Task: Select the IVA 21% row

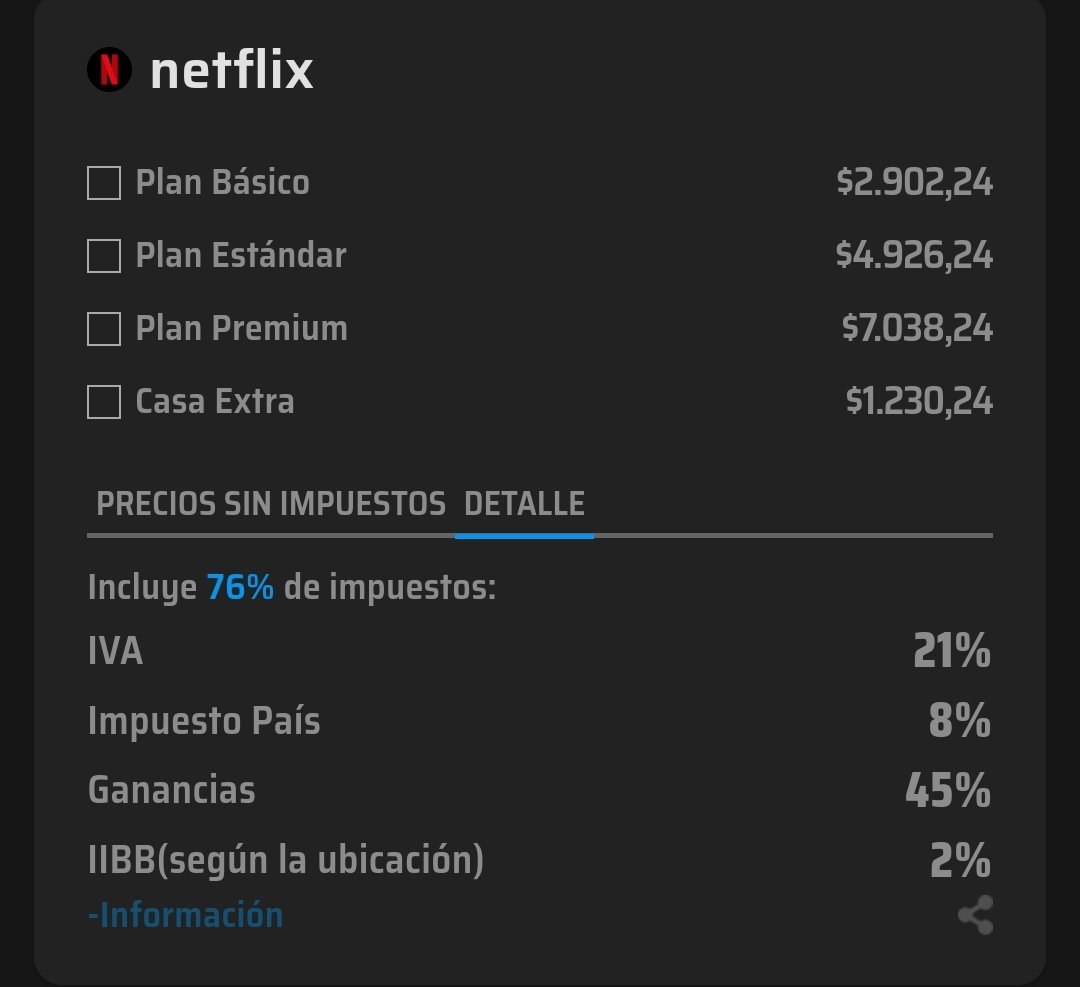Action: coord(540,652)
